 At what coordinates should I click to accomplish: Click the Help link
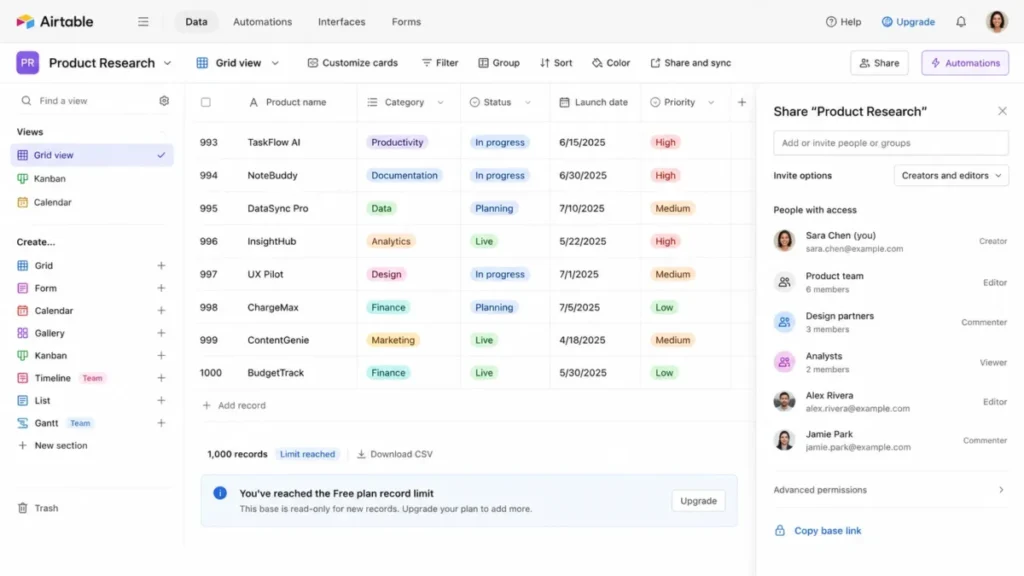pyautogui.click(x=843, y=22)
